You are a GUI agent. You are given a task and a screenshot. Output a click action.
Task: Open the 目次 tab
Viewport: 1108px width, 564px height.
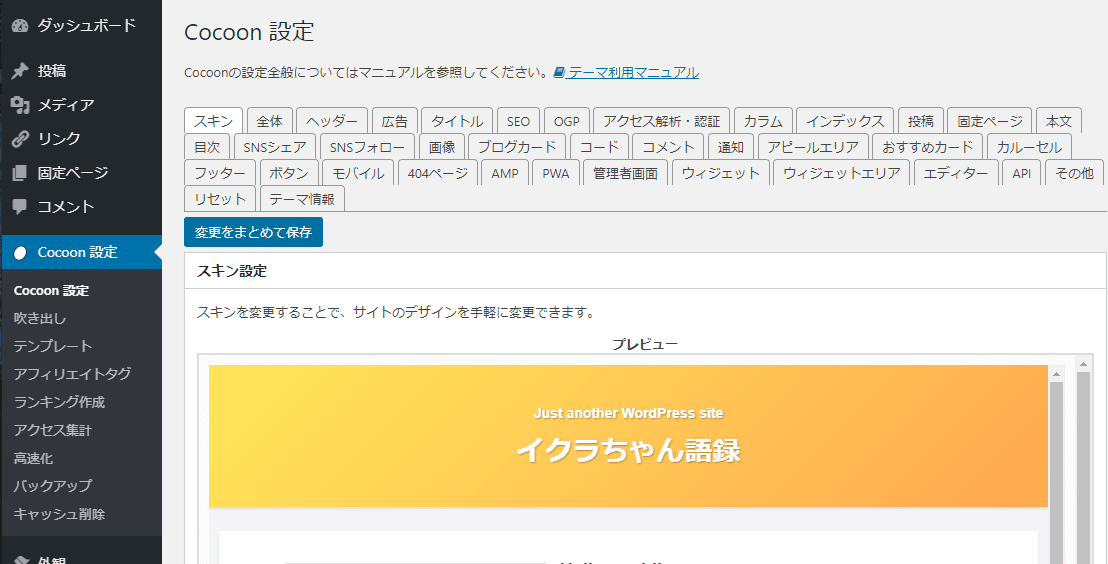pyautogui.click(x=207, y=147)
